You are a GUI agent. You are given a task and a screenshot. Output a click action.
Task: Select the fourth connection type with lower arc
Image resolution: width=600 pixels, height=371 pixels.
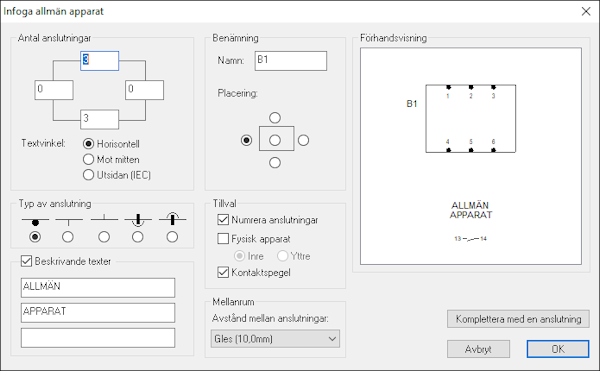click(x=138, y=237)
